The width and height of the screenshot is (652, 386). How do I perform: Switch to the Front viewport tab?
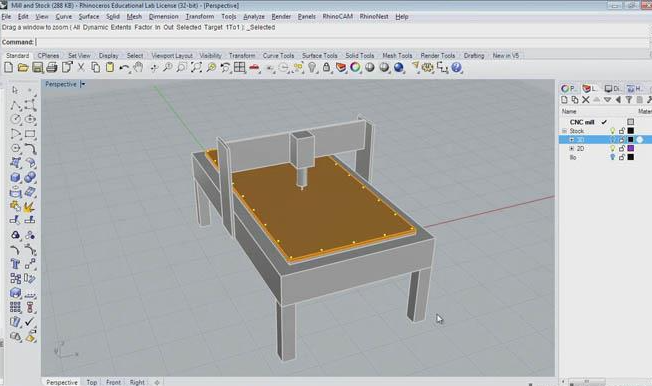[x=113, y=382]
